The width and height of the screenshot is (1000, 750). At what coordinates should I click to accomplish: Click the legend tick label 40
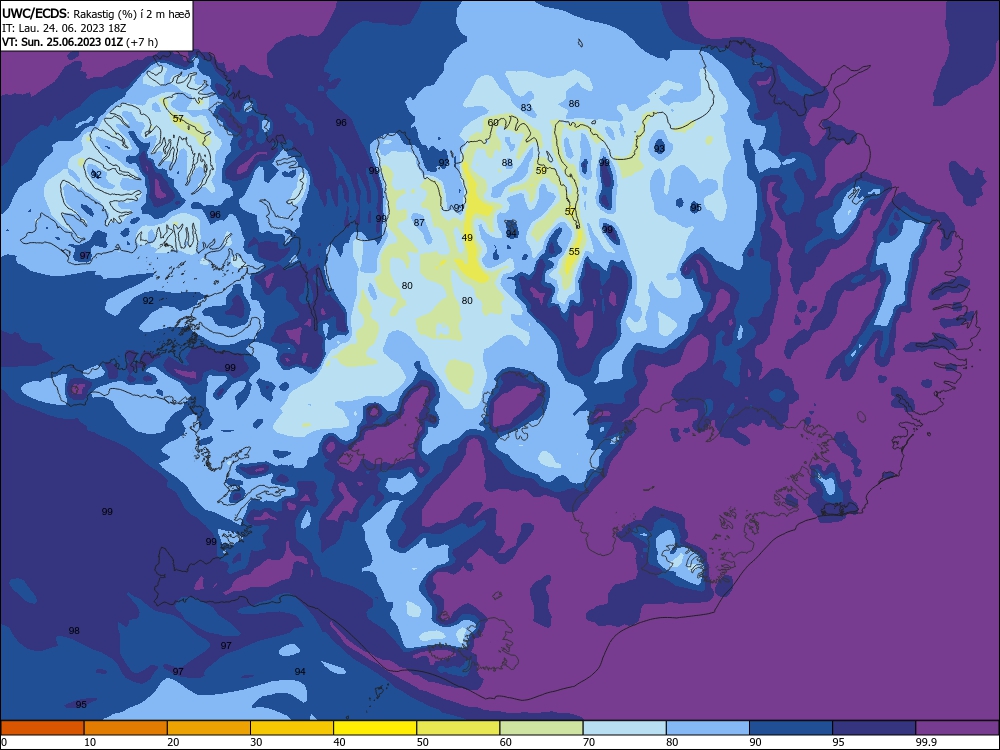(x=340, y=742)
